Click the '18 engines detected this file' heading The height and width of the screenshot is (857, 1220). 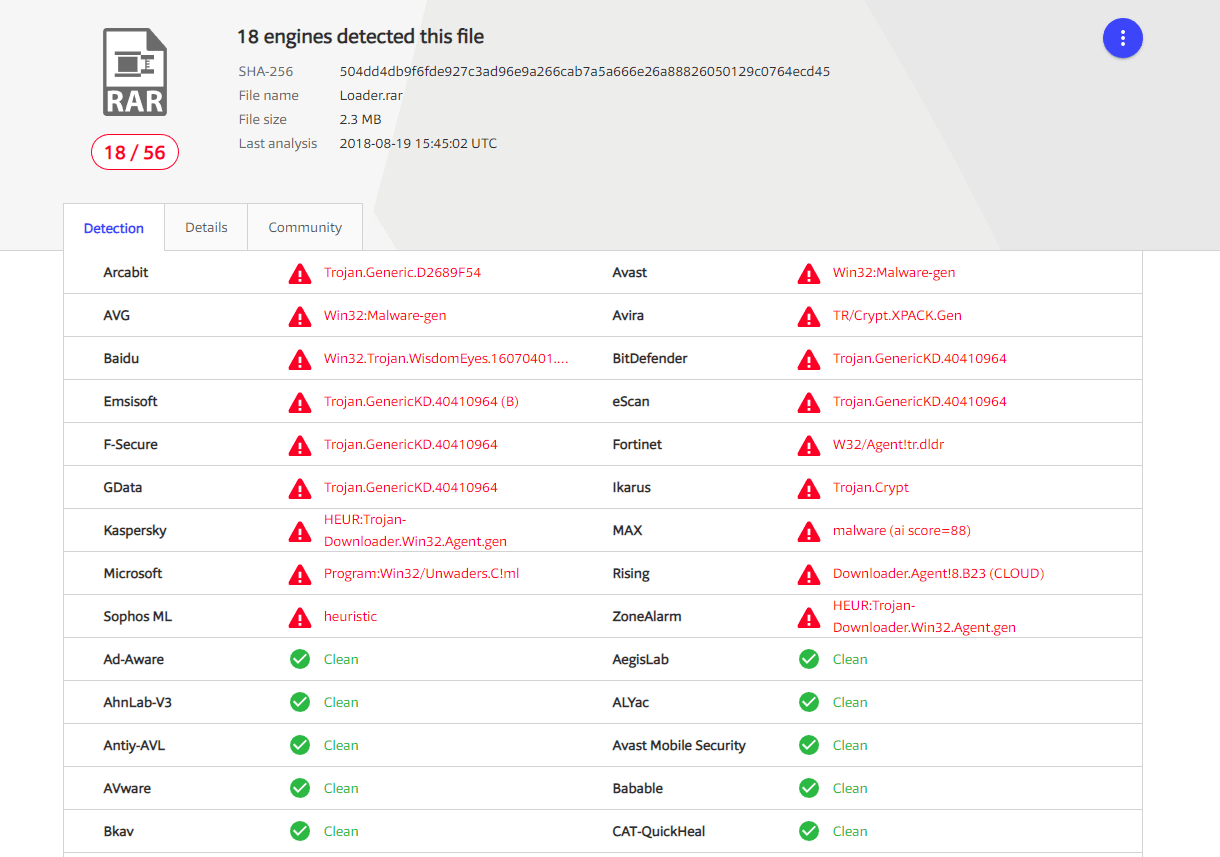(360, 37)
